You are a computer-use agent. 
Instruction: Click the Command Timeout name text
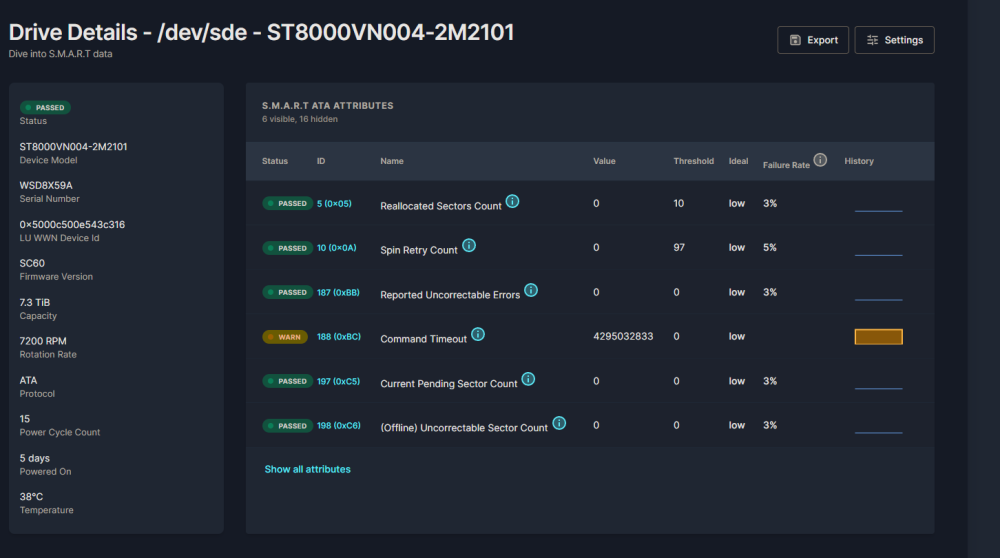423,339
